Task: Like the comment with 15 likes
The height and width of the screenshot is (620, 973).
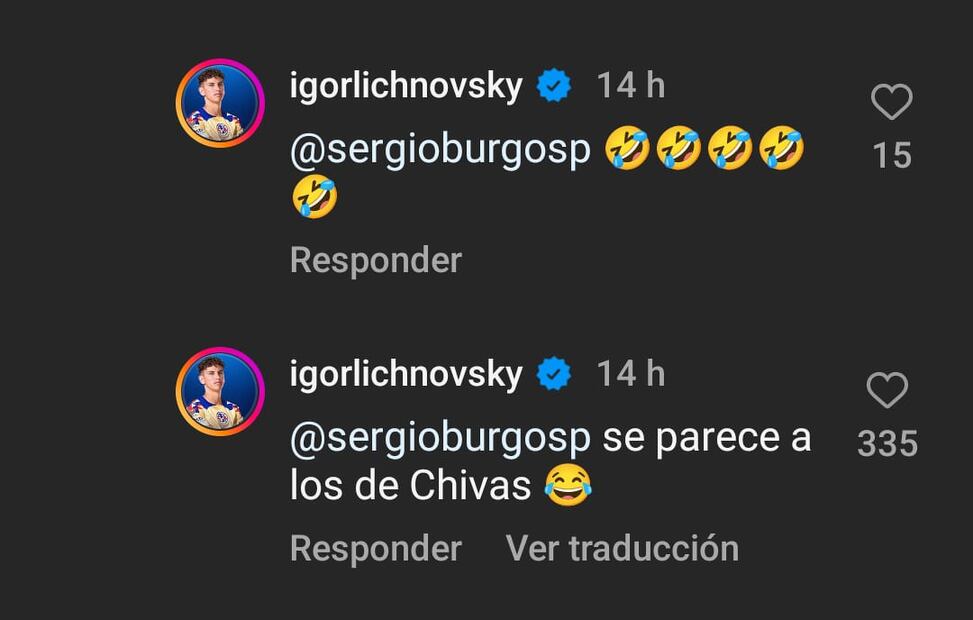Action: [x=891, y=102]
